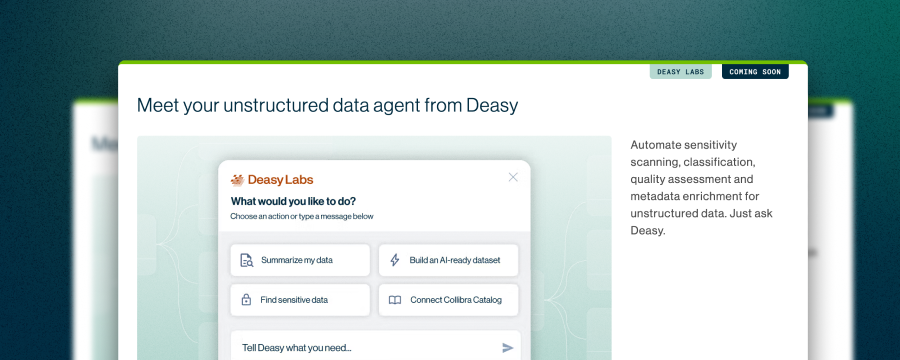Click the padlock icon
Image resolution: width=900 pixels, height=360 pixels.
(x=246, y=300)
